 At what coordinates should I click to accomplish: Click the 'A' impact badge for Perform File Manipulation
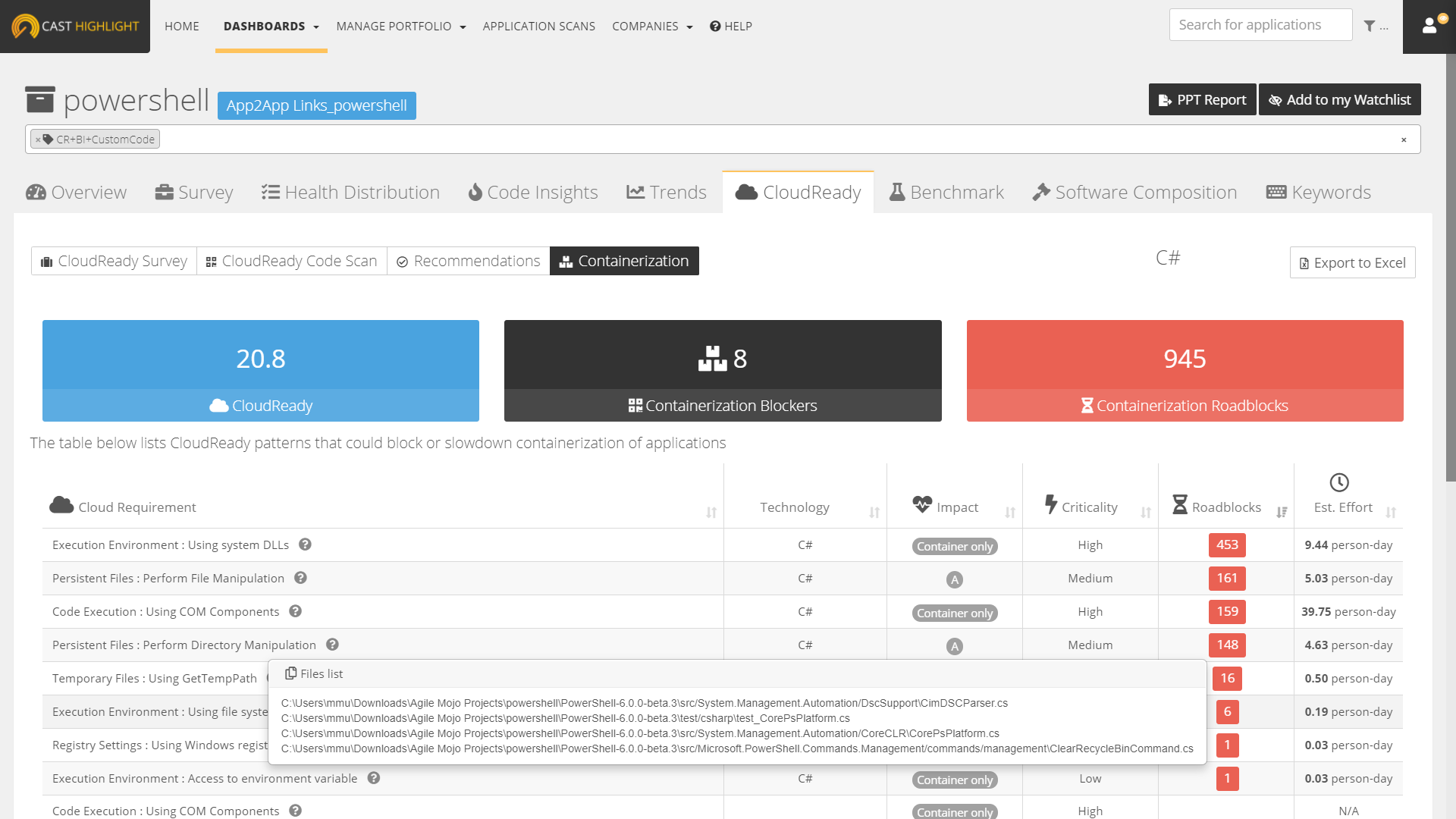(x=954, y=579)
